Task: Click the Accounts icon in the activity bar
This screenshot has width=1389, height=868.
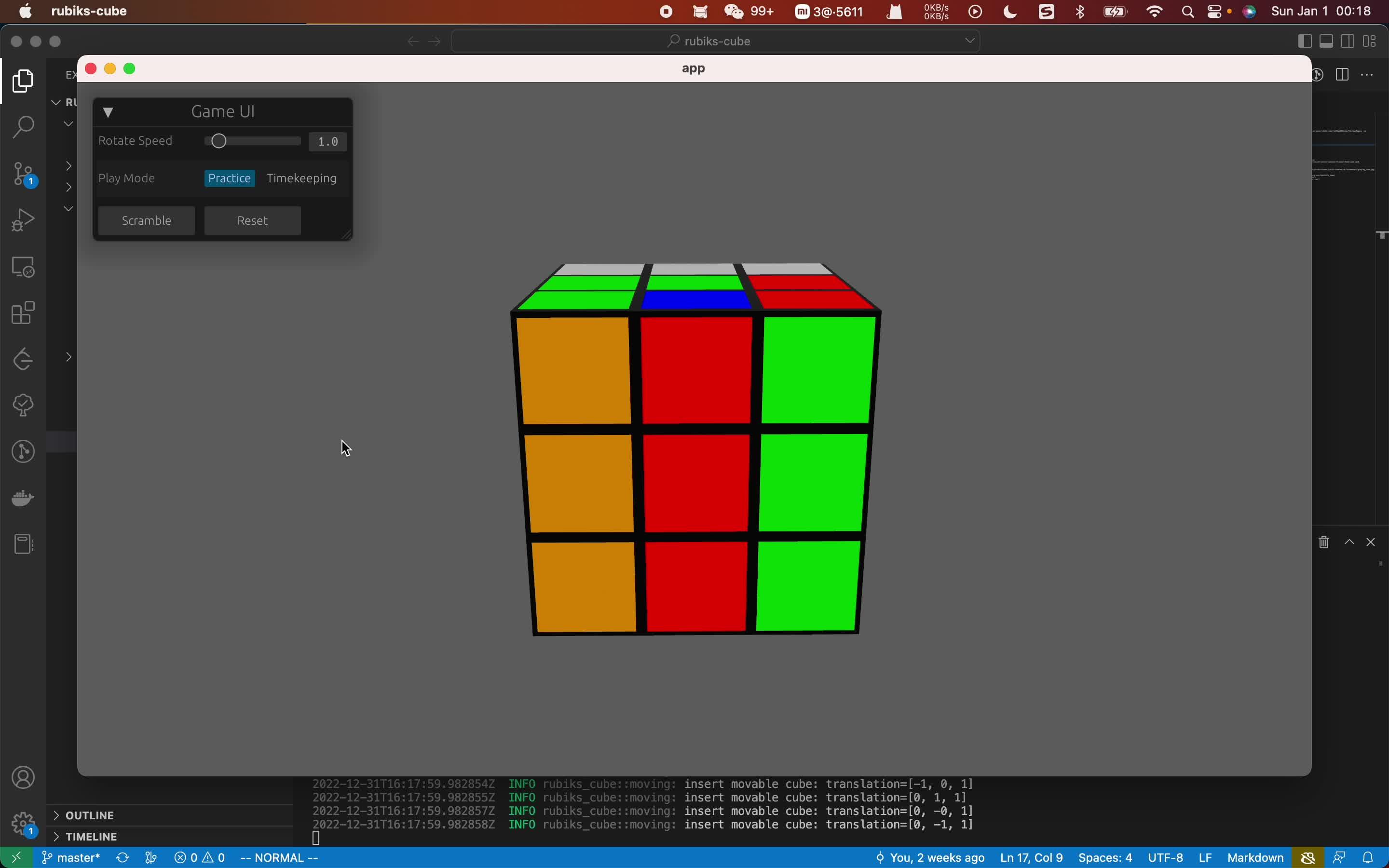Action: click(x=23, y=778)
